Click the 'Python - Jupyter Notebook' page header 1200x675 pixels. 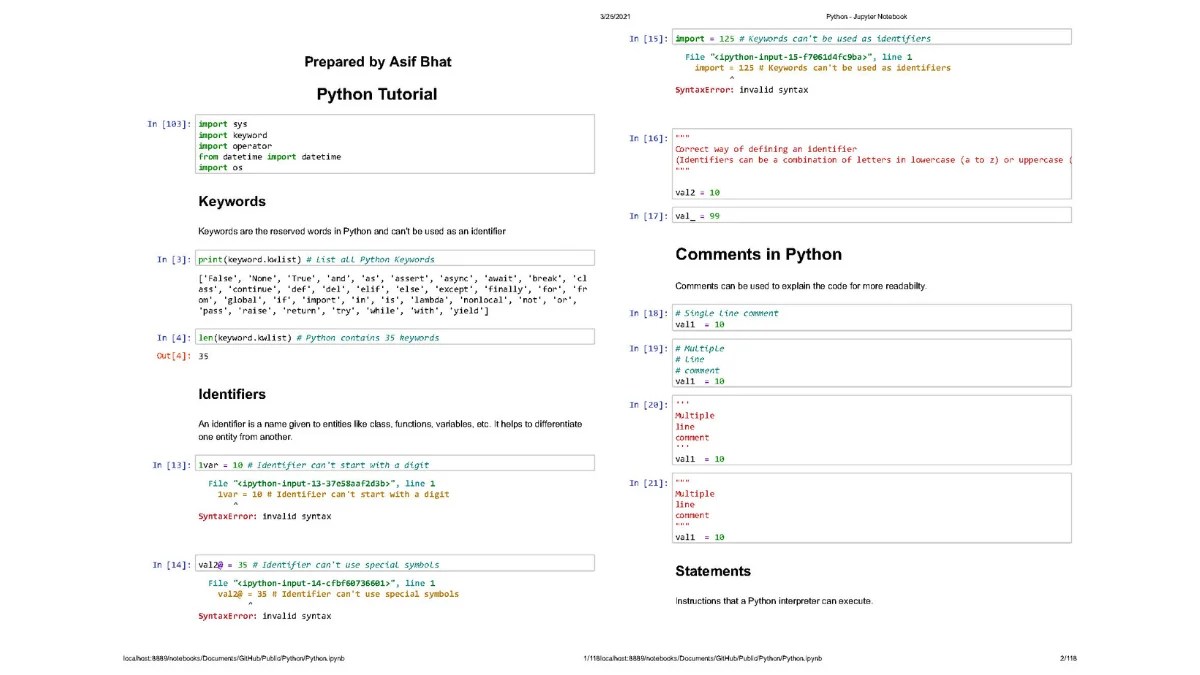tap(867, 16)
